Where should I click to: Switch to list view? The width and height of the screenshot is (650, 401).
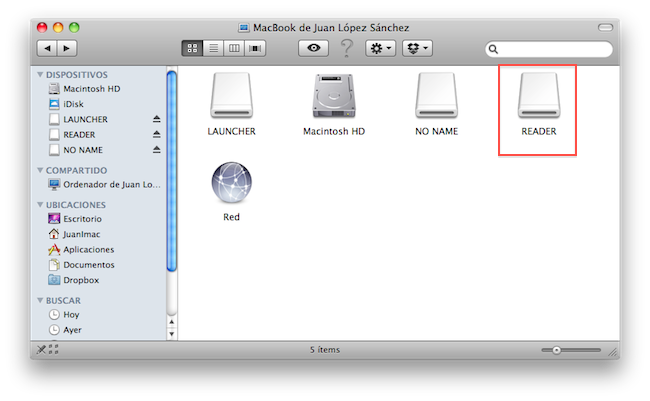tap(213, 49)
